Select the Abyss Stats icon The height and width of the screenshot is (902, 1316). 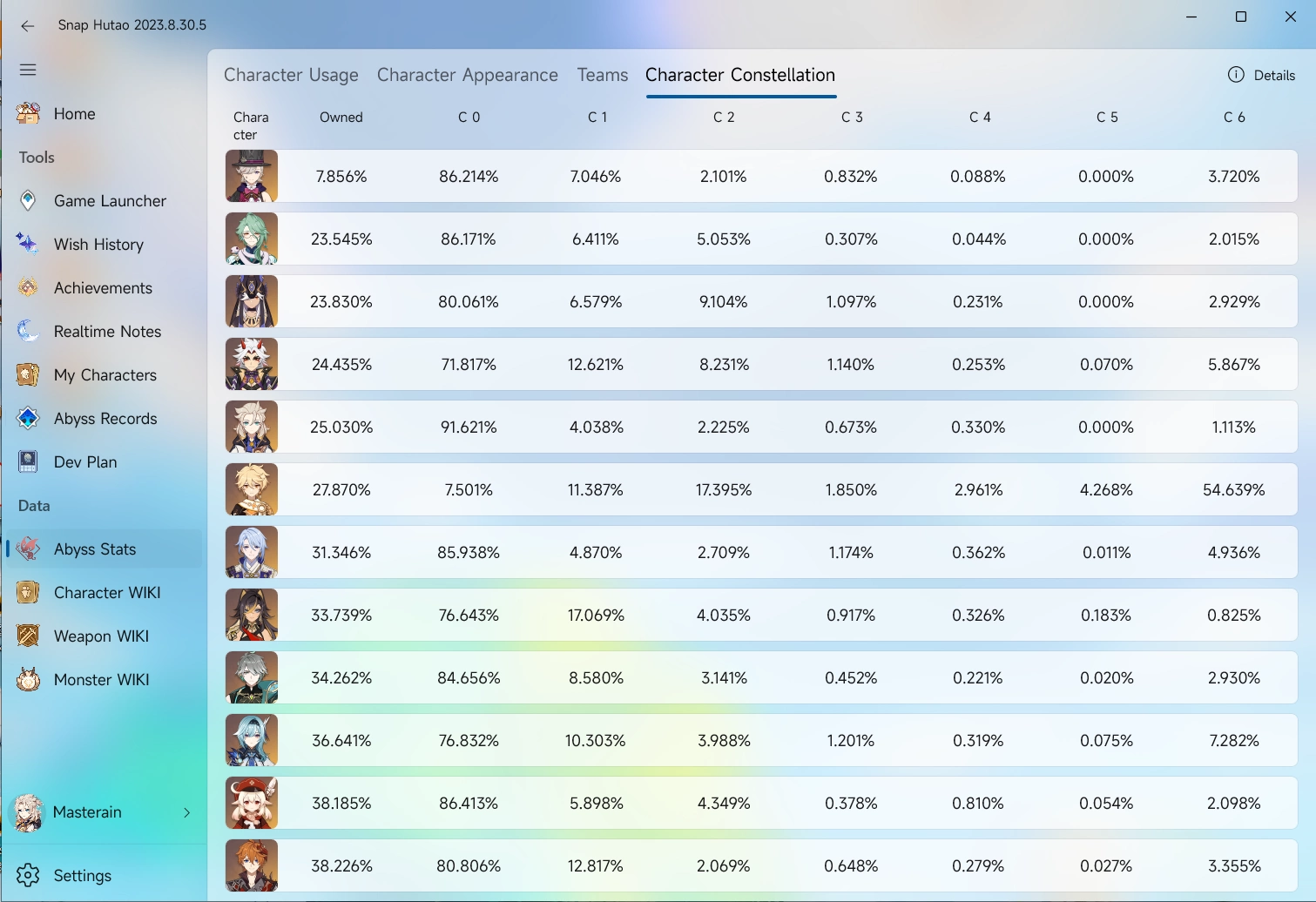(28, 549)
